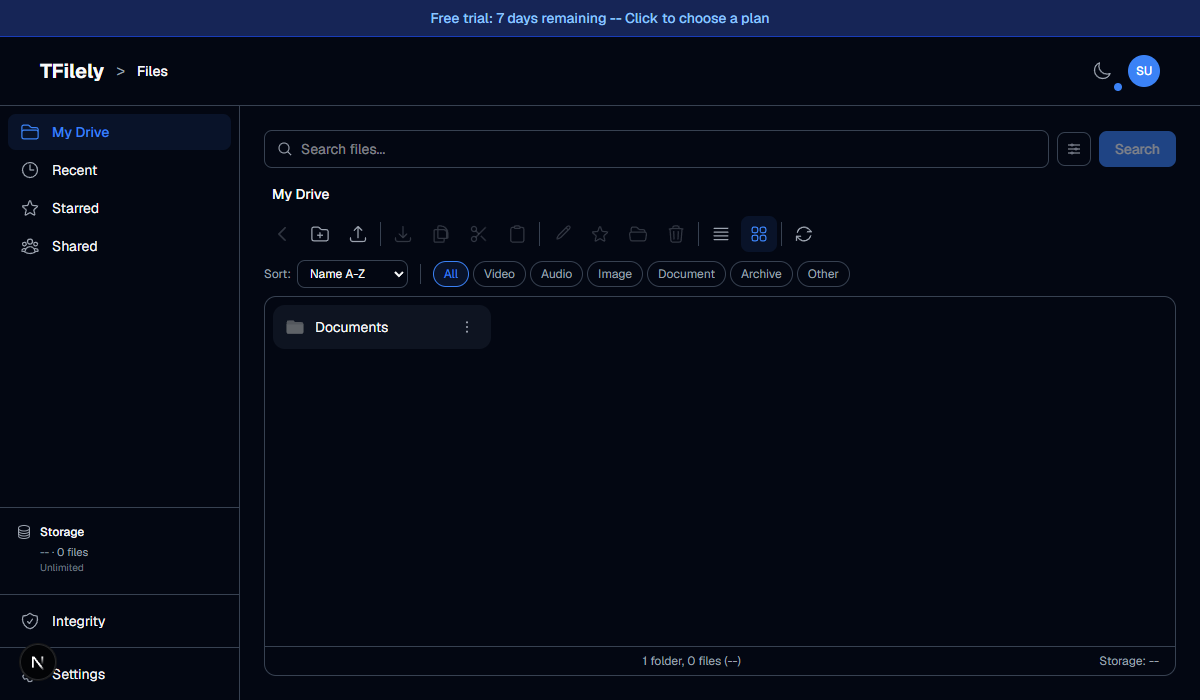Select the All filter chip
Image resolution: width=1200 pixels, height=700 pixels.
point(451,274)
